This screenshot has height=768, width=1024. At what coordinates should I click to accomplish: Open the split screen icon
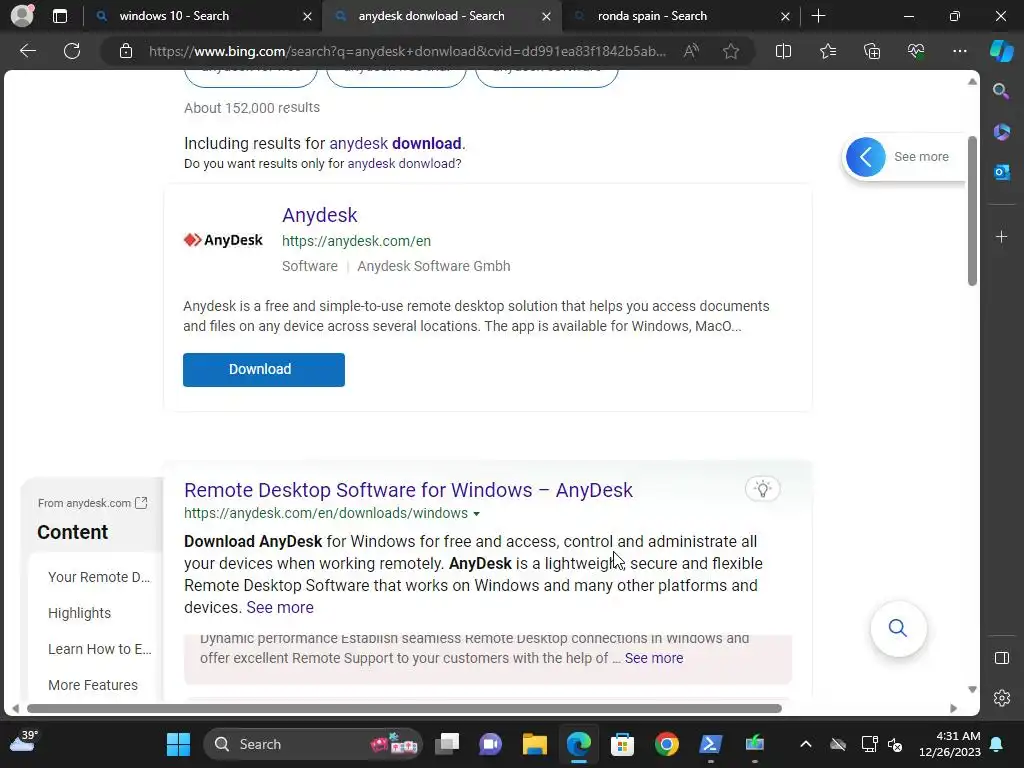point(783,51)
